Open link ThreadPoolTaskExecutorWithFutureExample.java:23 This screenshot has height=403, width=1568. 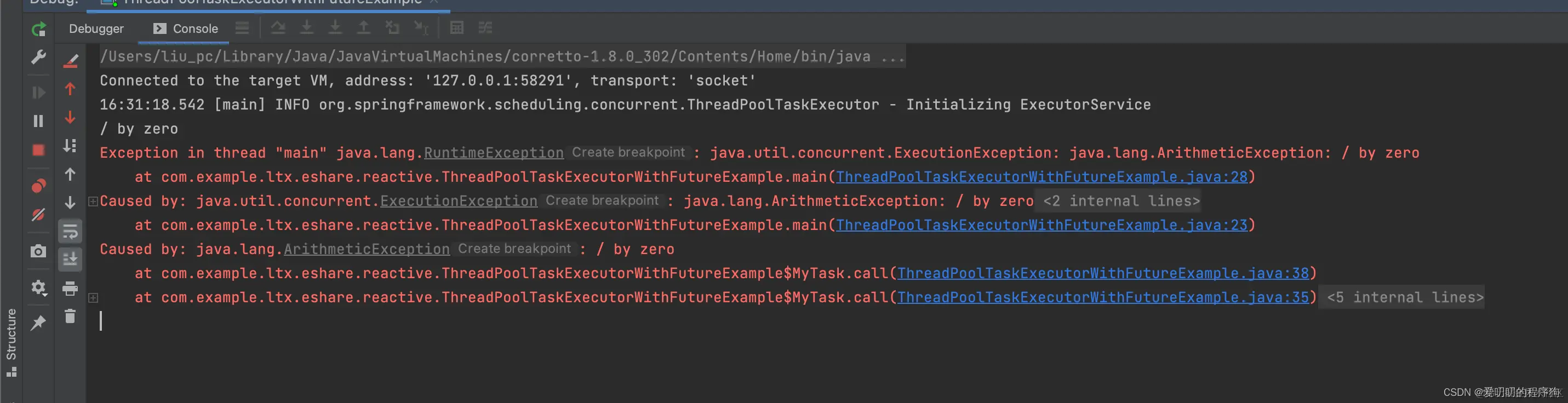[1041, 225]
